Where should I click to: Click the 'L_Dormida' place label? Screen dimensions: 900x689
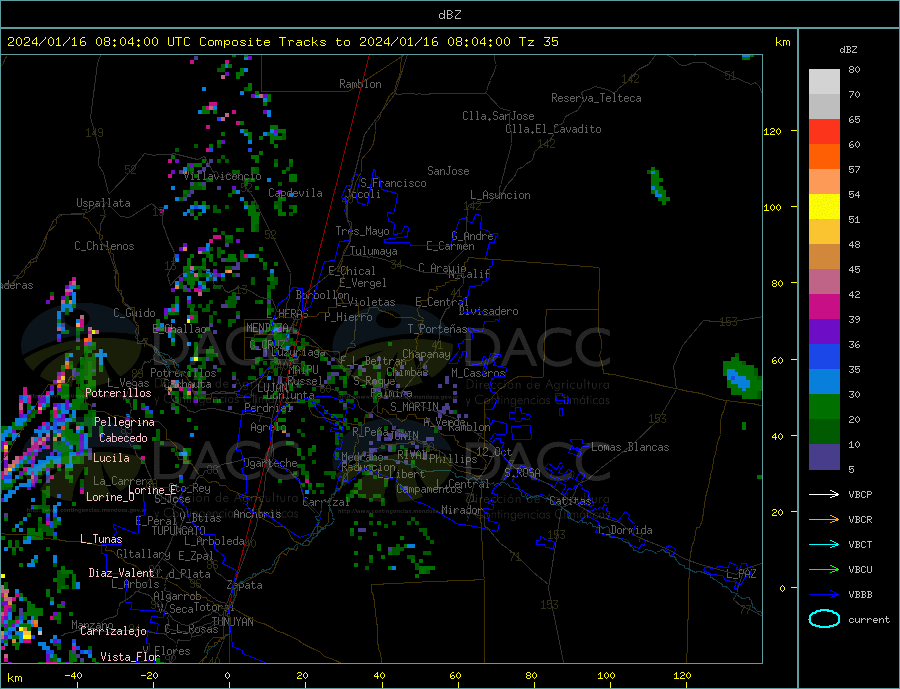[x=625, y=530]
